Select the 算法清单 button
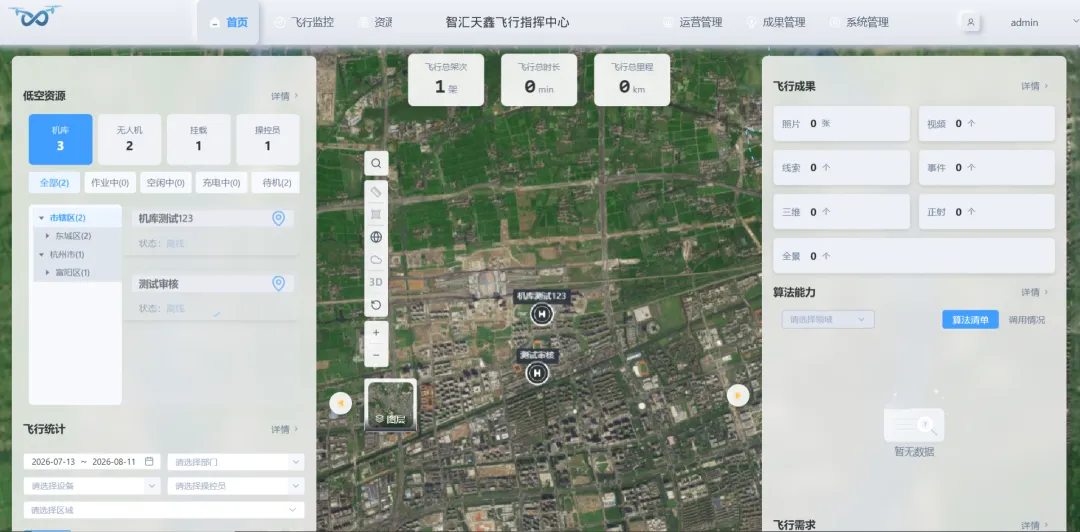Viewport: 1080px width, 532px height. click(970, 320)
